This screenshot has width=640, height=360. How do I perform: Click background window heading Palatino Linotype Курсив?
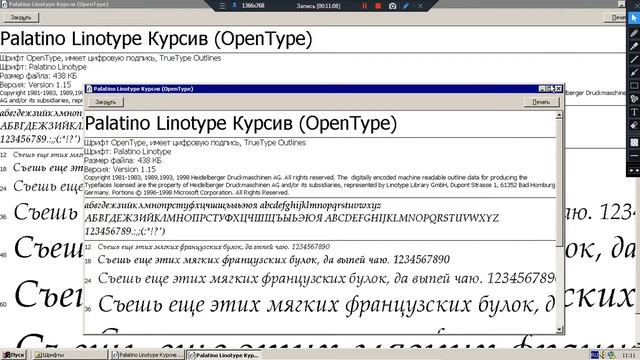point(156,39)
